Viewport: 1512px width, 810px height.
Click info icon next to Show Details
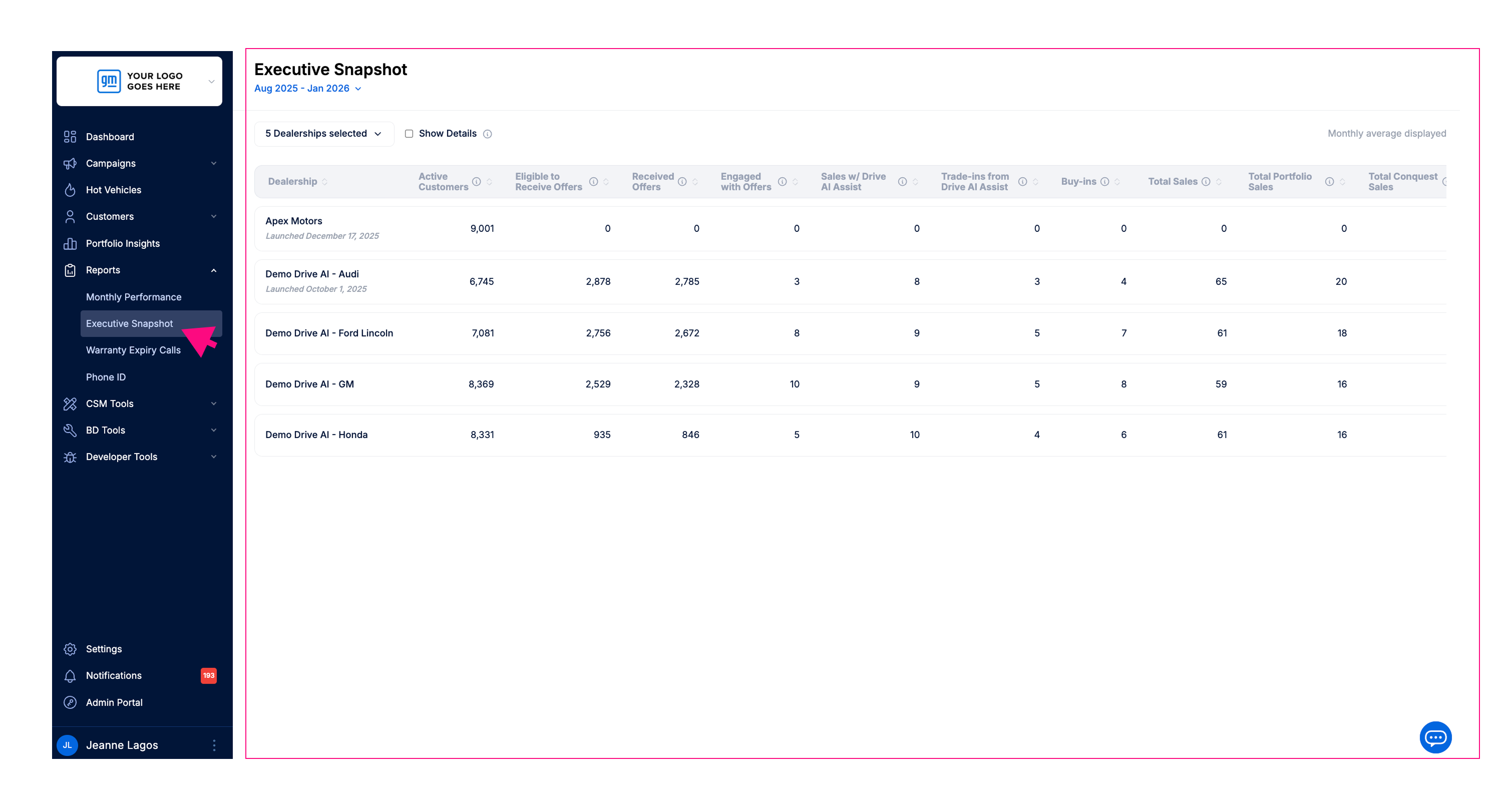pos(487,134)
